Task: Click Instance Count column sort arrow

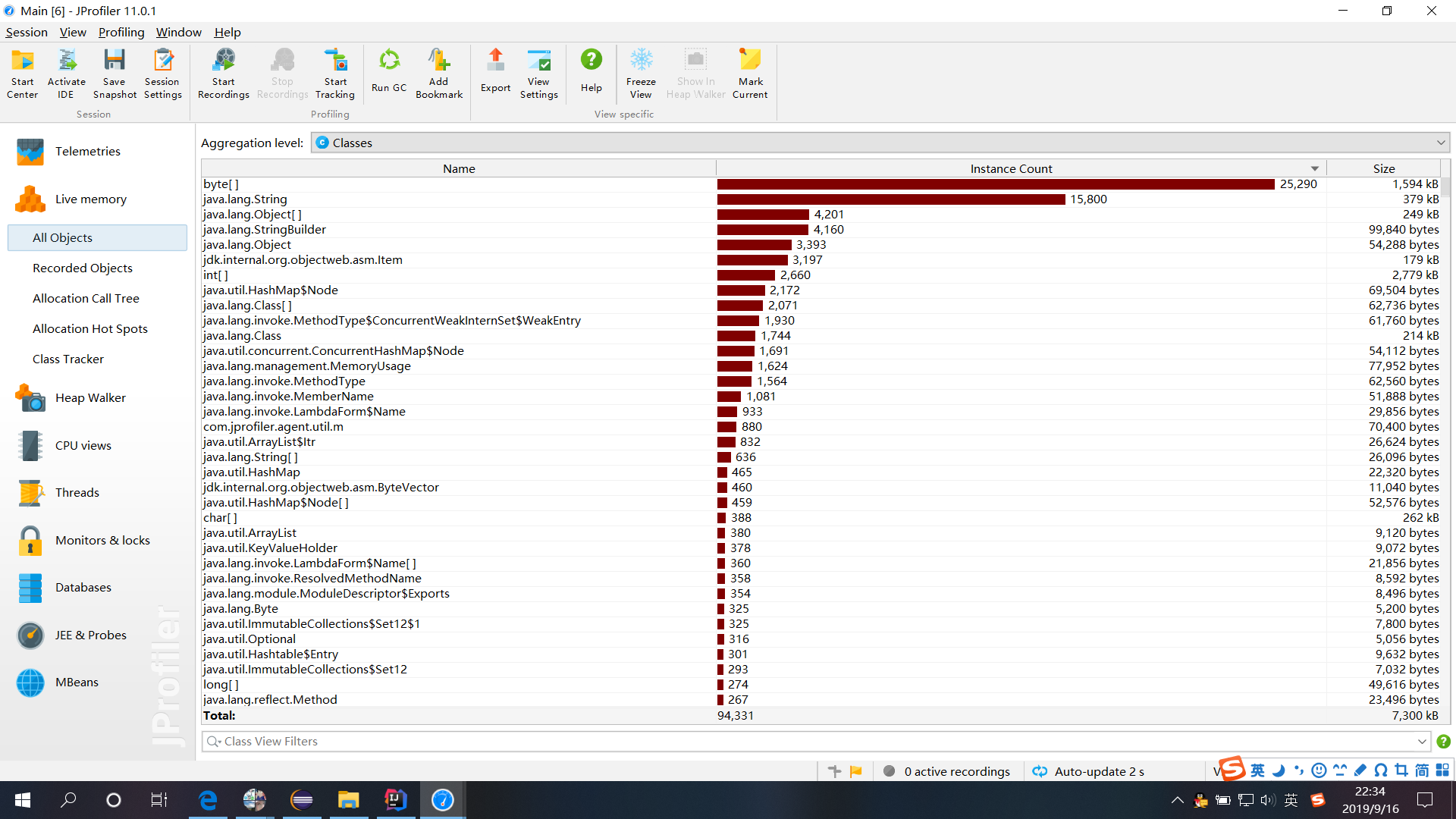Action: tap(1315, 168)
